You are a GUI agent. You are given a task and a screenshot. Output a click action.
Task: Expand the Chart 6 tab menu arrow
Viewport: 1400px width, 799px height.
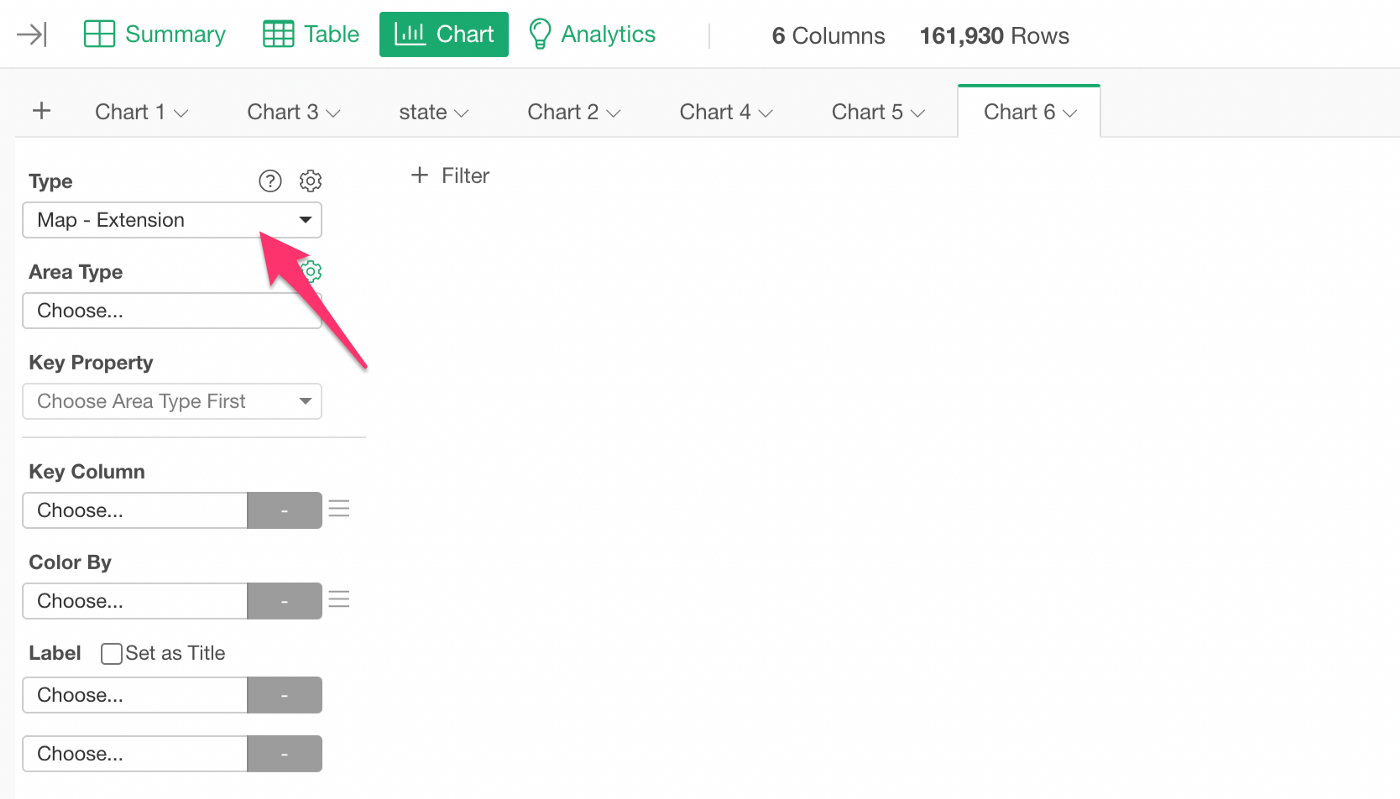[x=1070, y=113]
